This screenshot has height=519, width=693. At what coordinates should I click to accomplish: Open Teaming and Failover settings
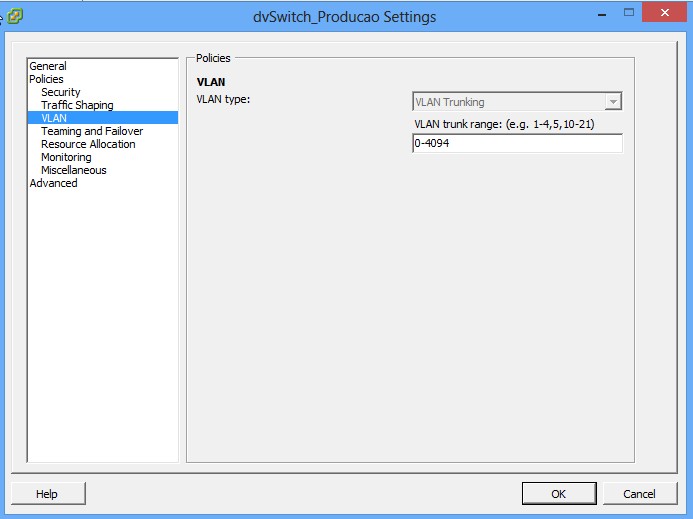(x=91, y=131)
